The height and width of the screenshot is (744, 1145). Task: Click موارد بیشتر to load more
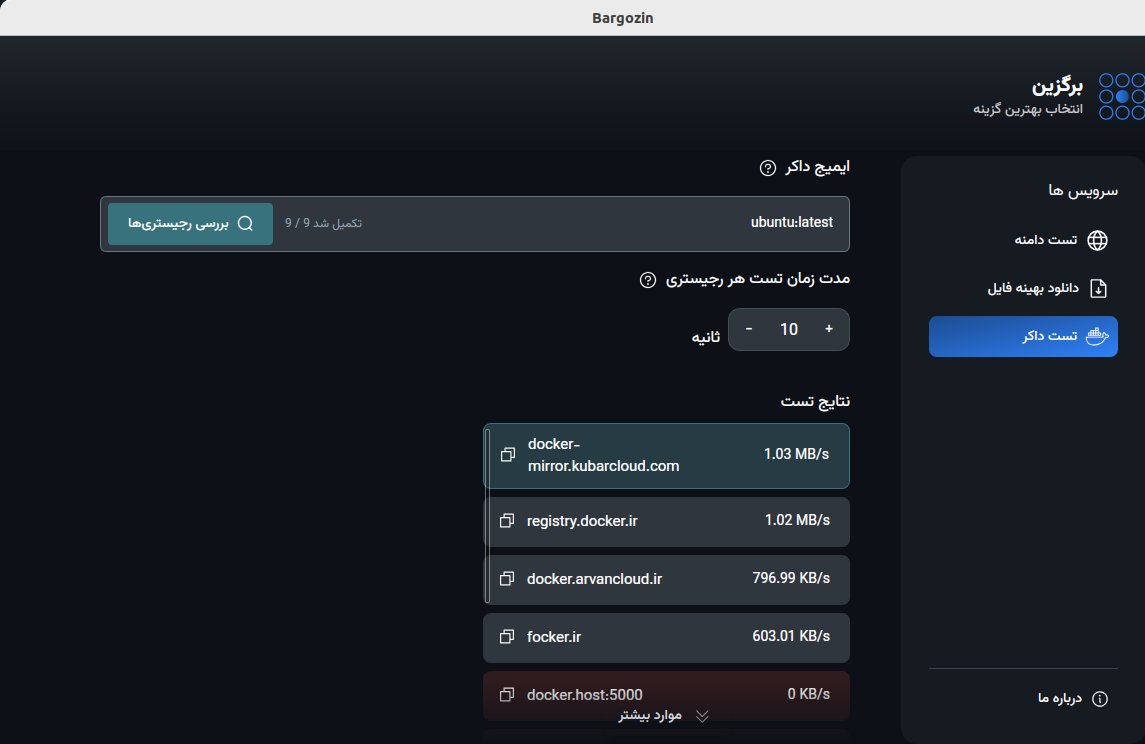[x=650, y=716]
